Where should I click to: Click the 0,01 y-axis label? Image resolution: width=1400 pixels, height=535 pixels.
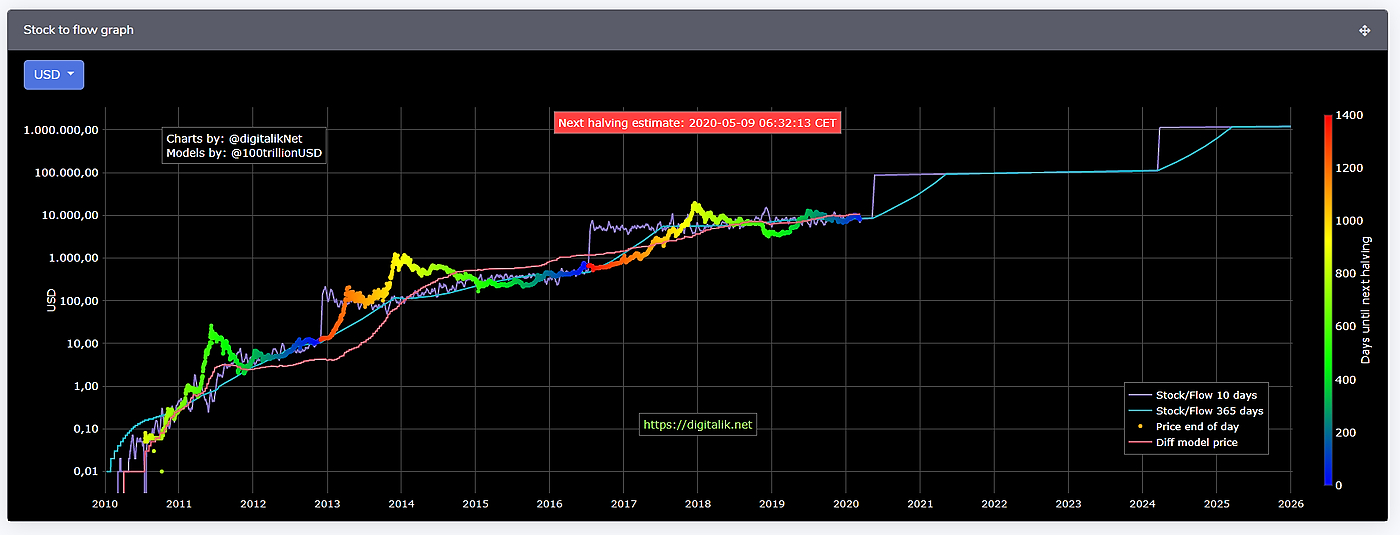pyautogui.click(x=85, y=471)
